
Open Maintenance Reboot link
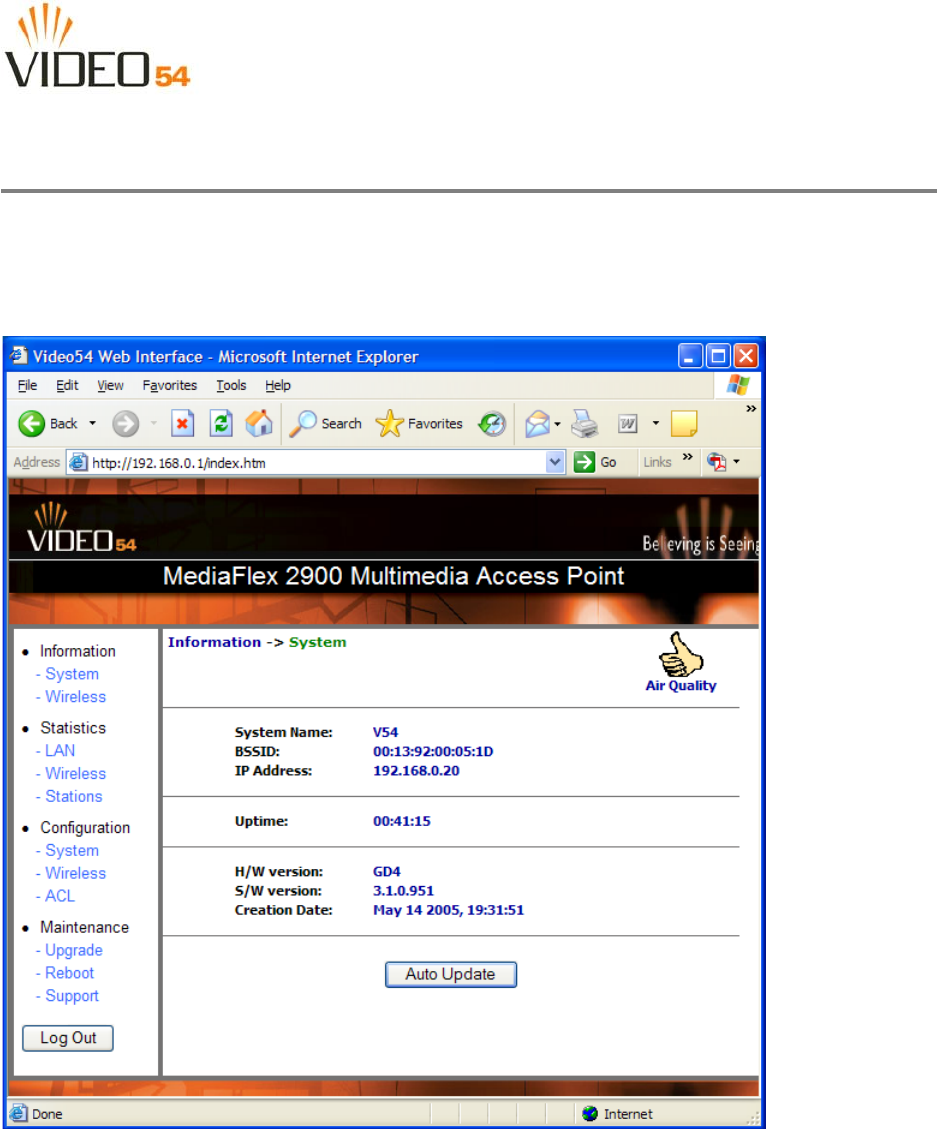click(x=69, y=973)
